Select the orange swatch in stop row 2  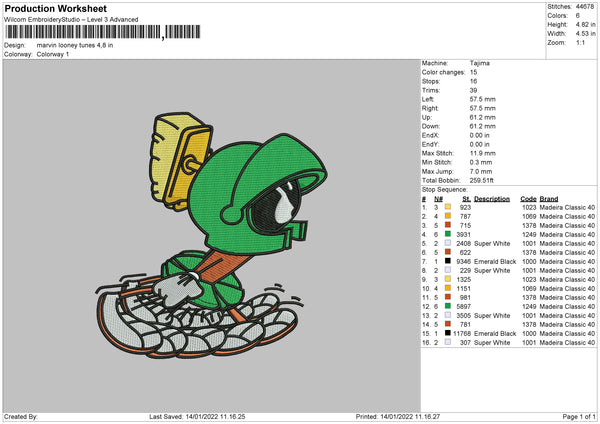(x=447, y=216)
